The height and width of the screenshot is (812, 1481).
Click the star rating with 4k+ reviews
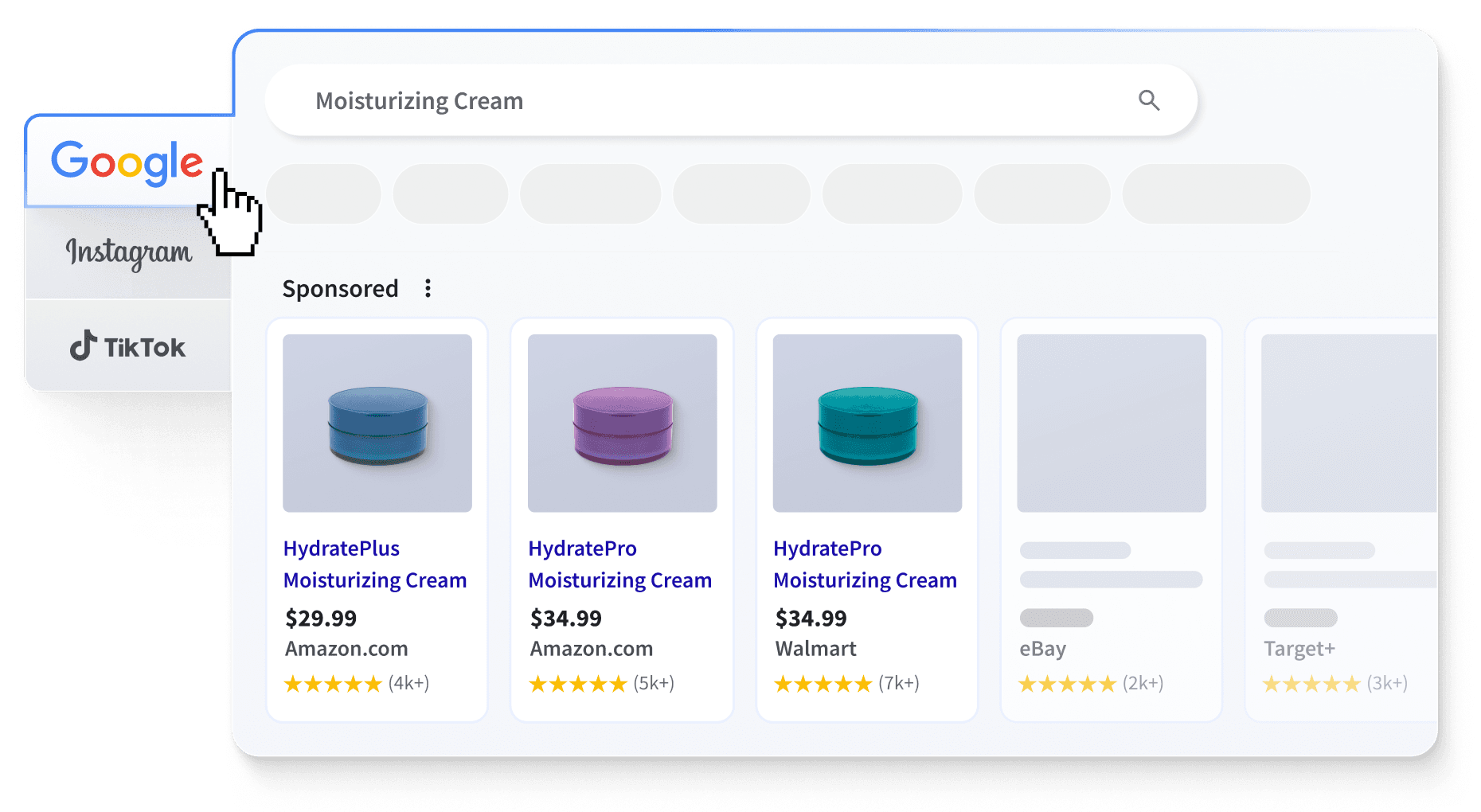[x=333, y=684]
